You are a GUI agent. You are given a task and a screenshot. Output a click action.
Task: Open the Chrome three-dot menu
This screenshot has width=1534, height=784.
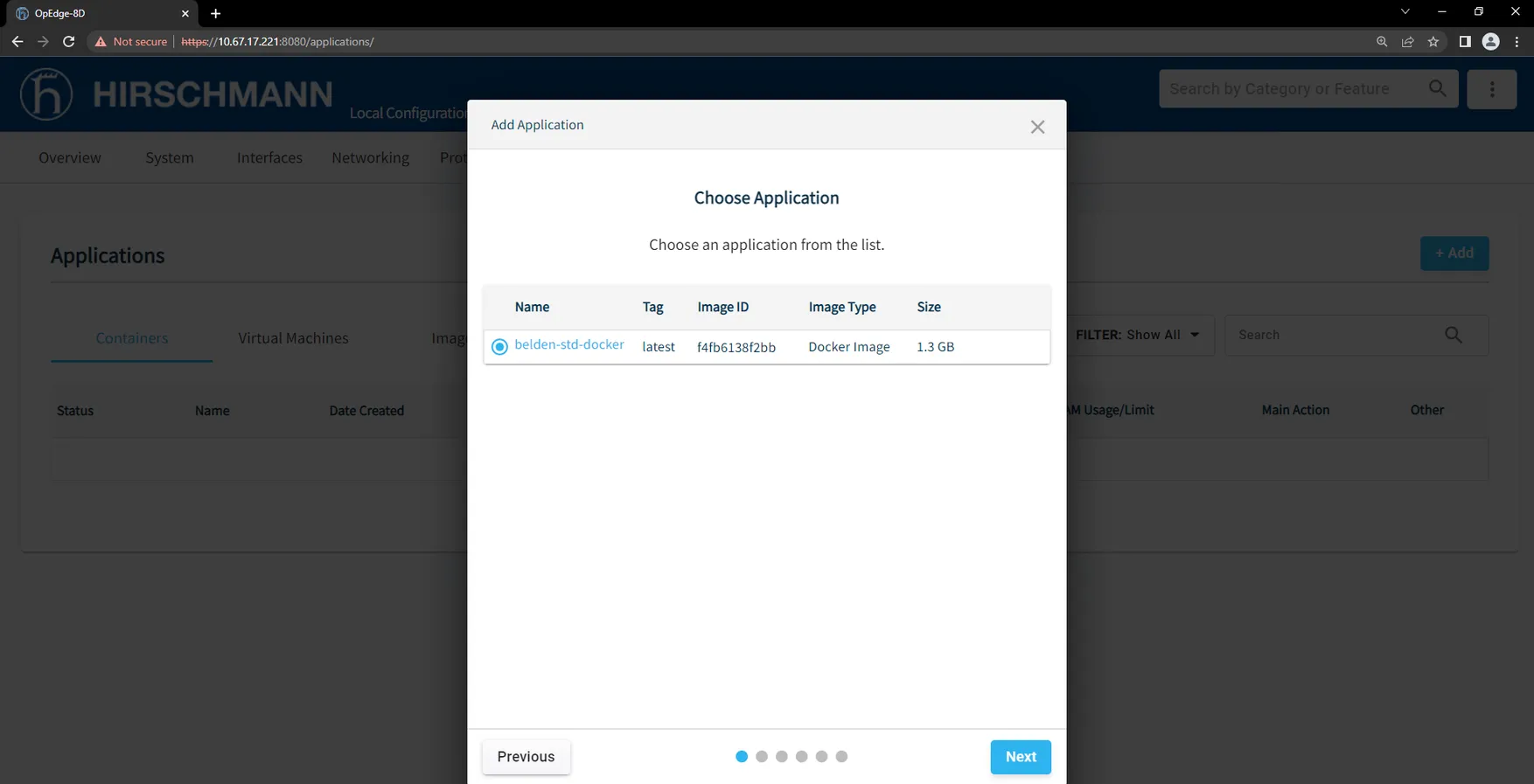click(x=1517, y=42)
